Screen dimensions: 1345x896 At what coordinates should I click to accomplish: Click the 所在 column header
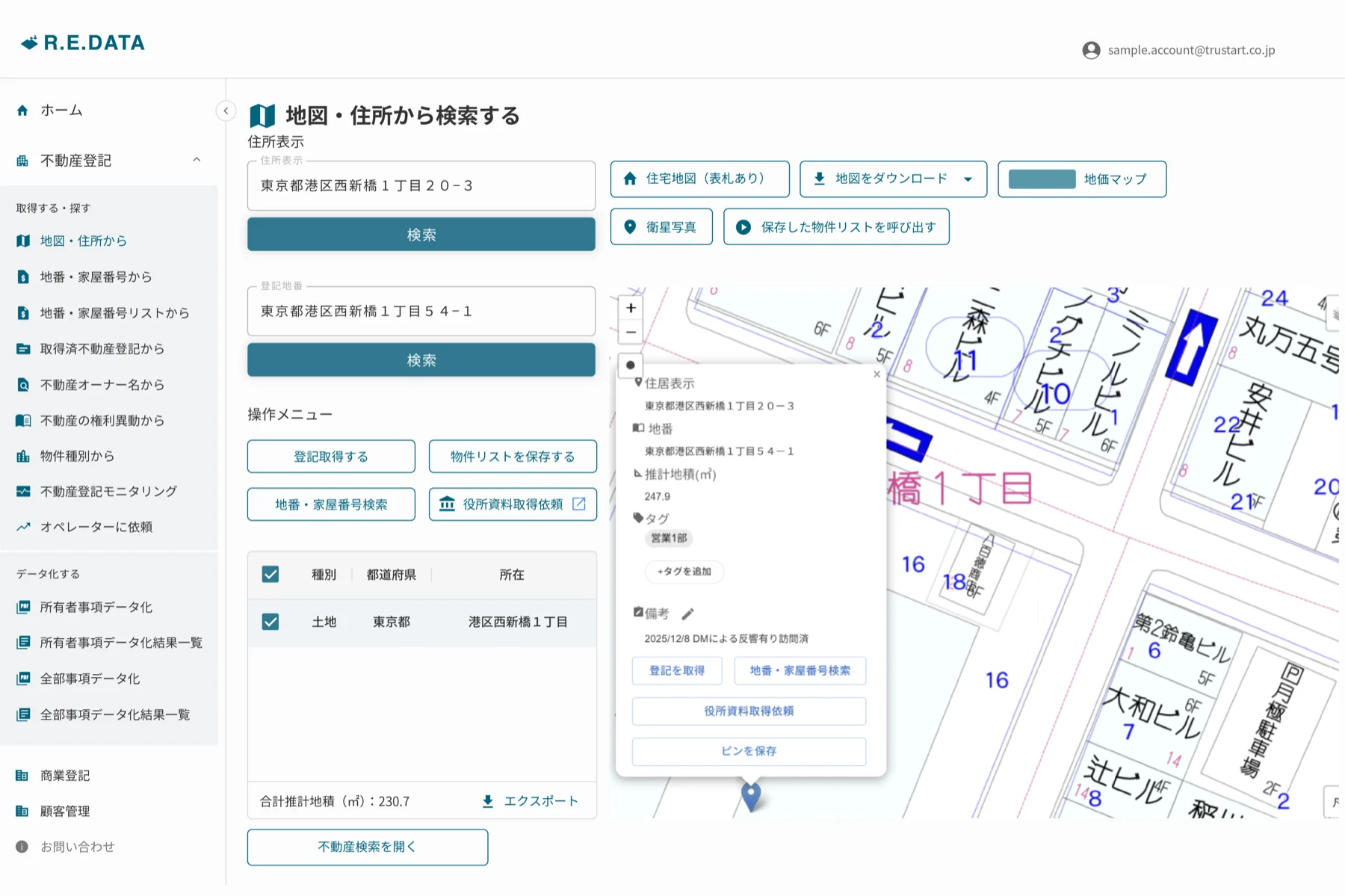[512, 575]
